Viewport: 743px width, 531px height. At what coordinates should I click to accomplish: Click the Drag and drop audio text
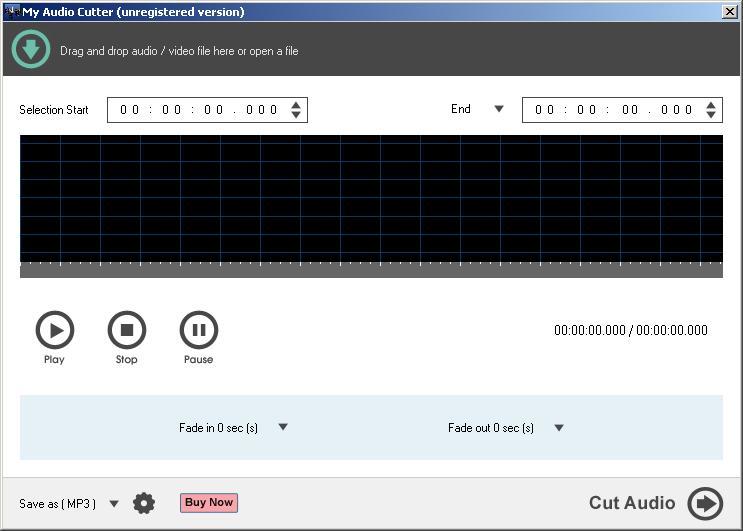179,51
